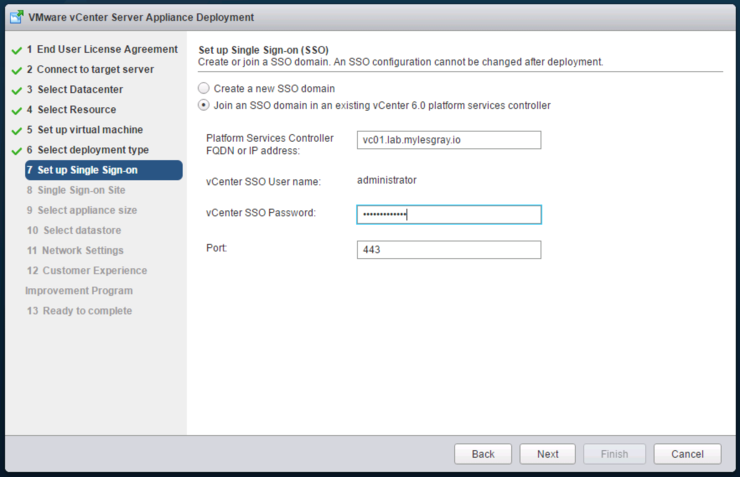Go to step 6 Select deployment type

coord(88,150)
